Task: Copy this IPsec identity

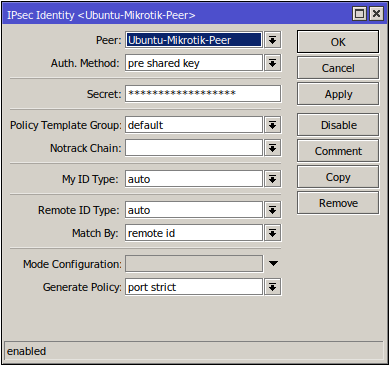Action: click(x=338, y=177)
